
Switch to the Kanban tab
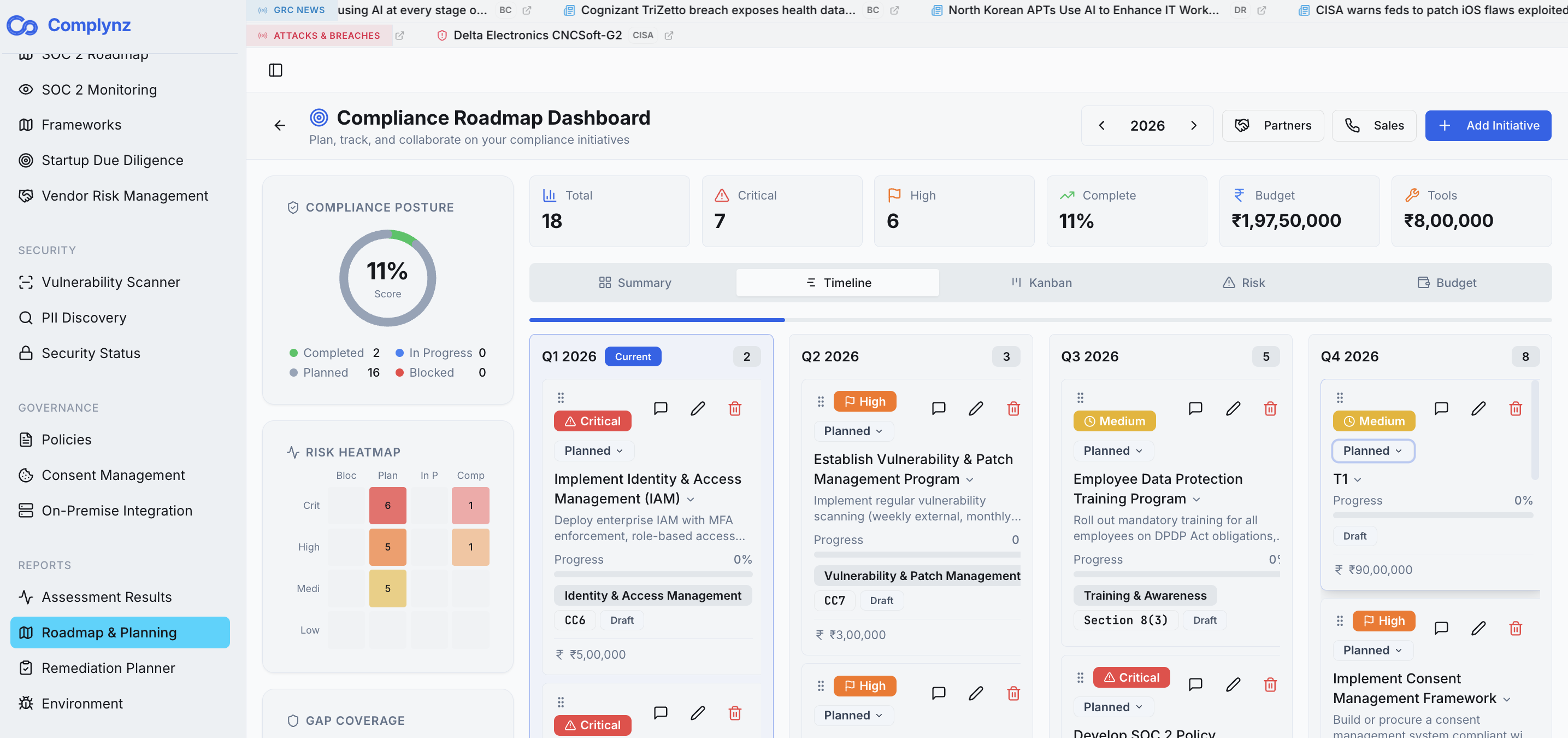coord(1042,283)
